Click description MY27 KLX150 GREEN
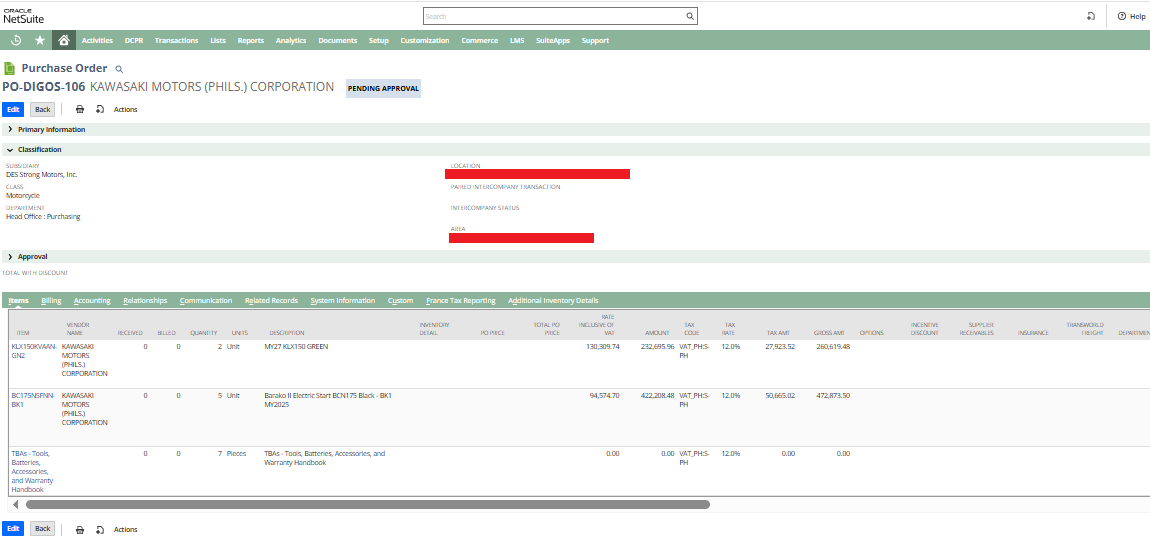1150x540 pixels. coord(296,346)
